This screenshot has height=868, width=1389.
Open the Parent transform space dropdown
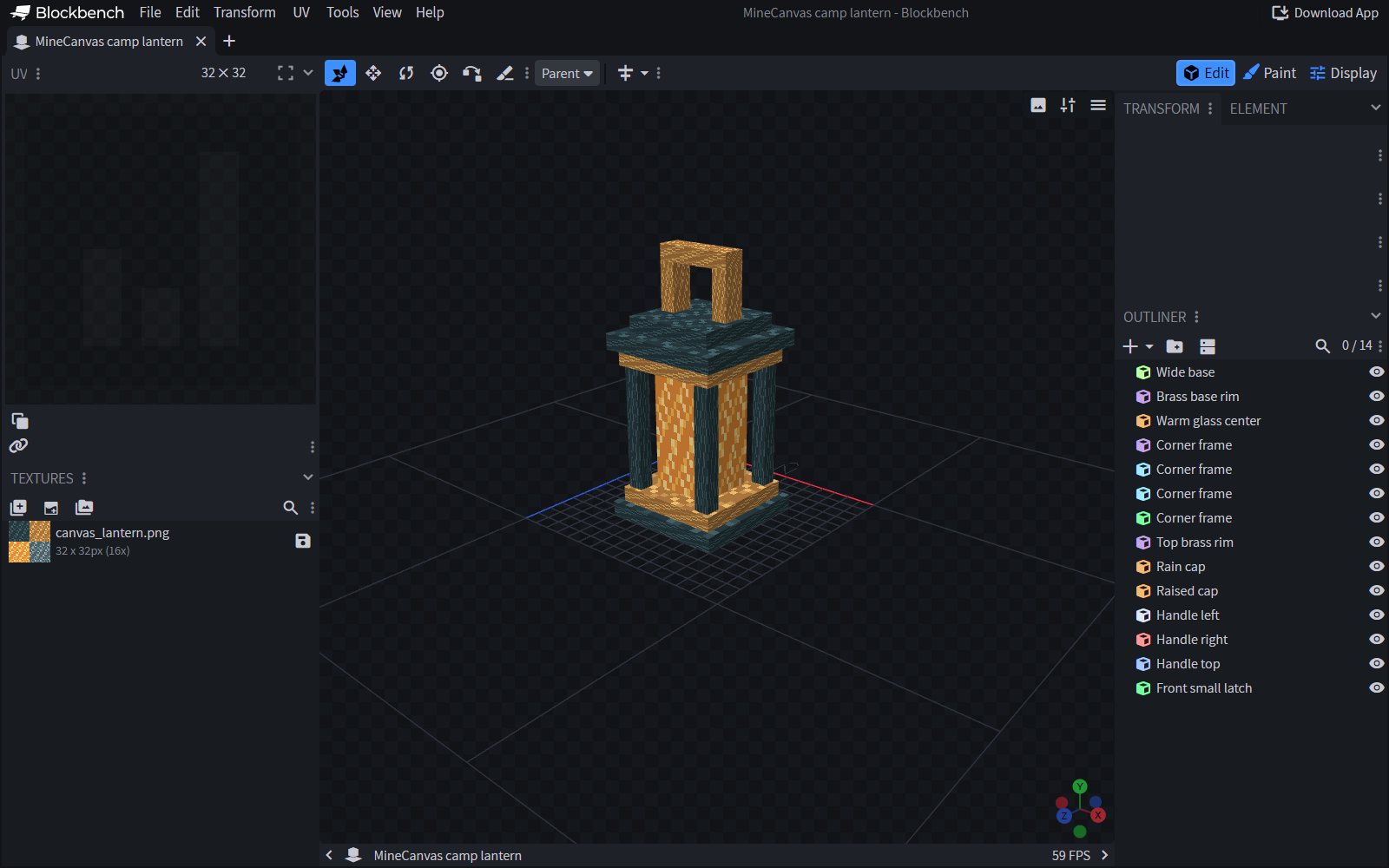(567, 73)
